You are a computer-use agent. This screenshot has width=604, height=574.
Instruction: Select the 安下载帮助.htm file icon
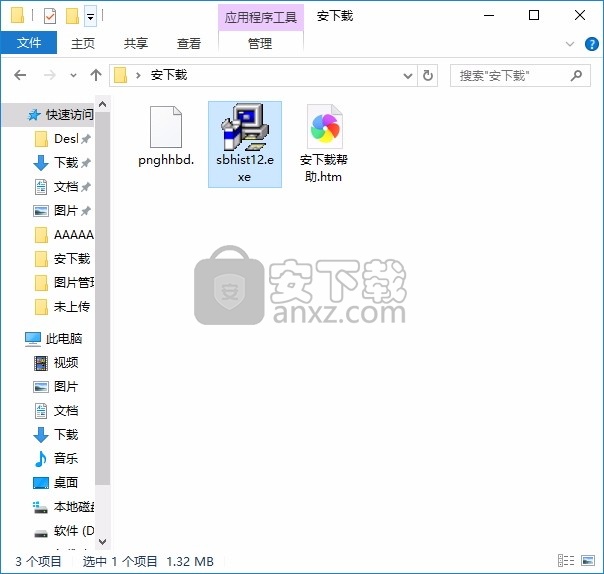click(325, 127)
